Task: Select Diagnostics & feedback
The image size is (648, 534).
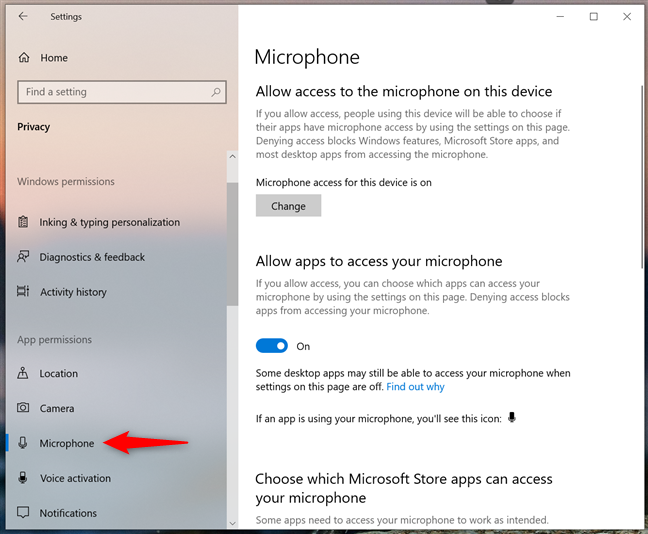Action: pos(92,257)
